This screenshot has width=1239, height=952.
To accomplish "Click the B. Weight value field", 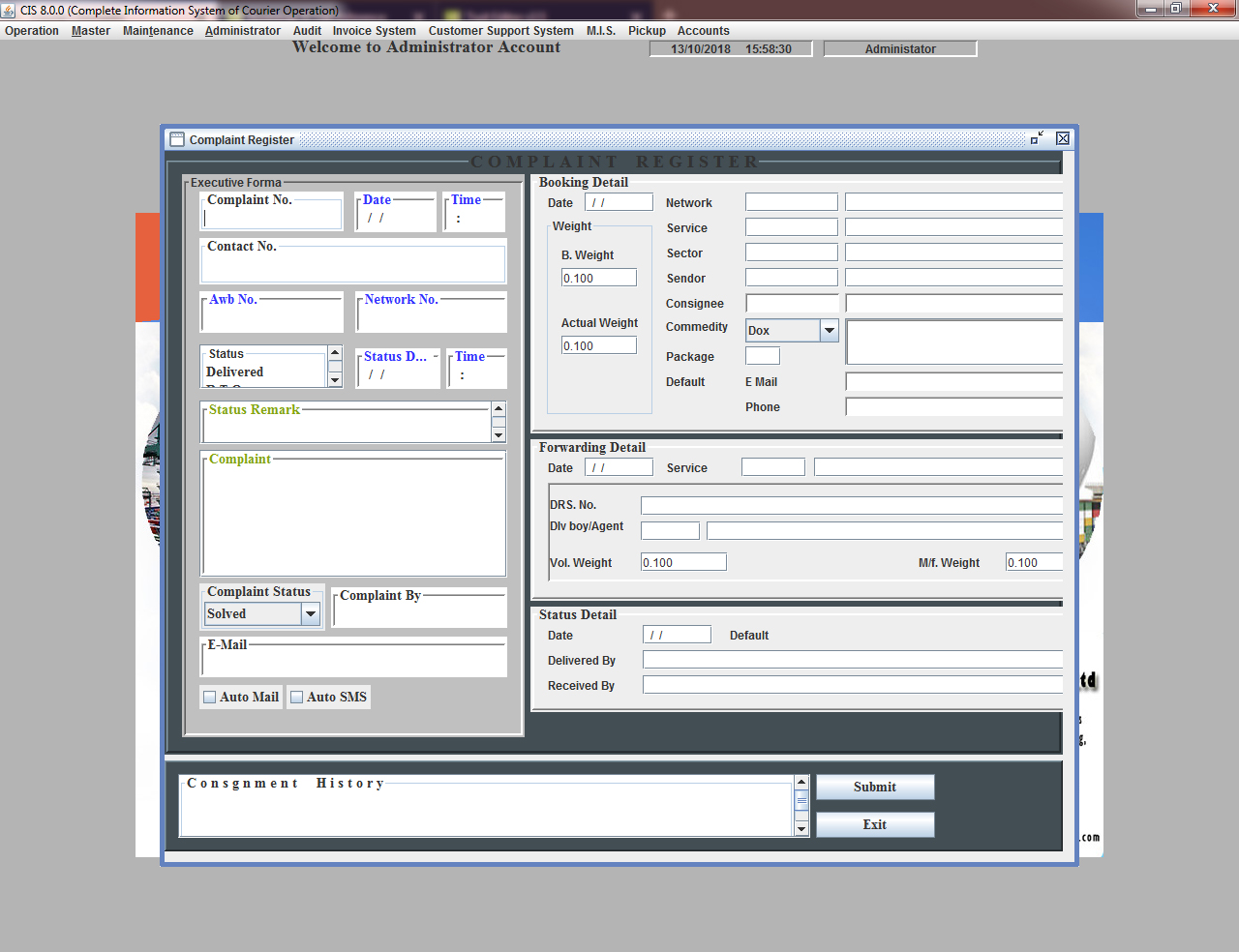I will [x=599, y=278].
